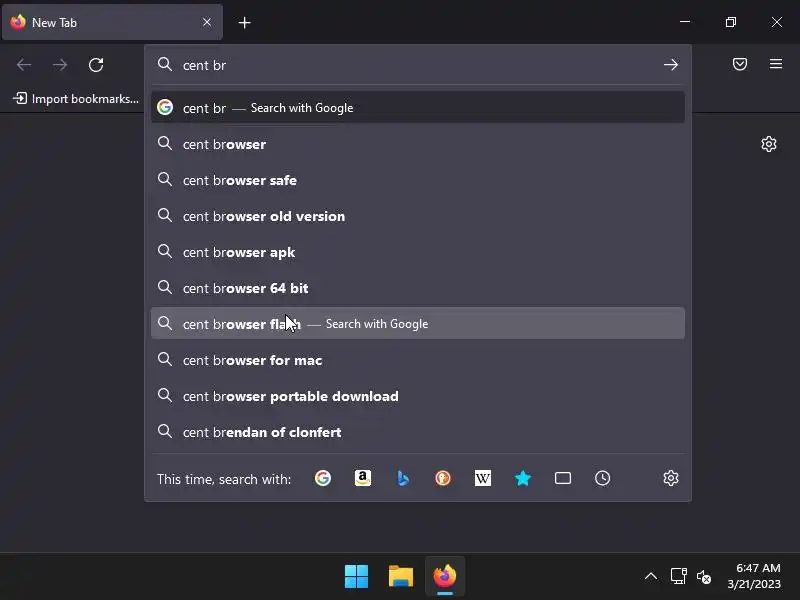
Task: Search this time with DuckDuckGo
Action: pos(443,479)
